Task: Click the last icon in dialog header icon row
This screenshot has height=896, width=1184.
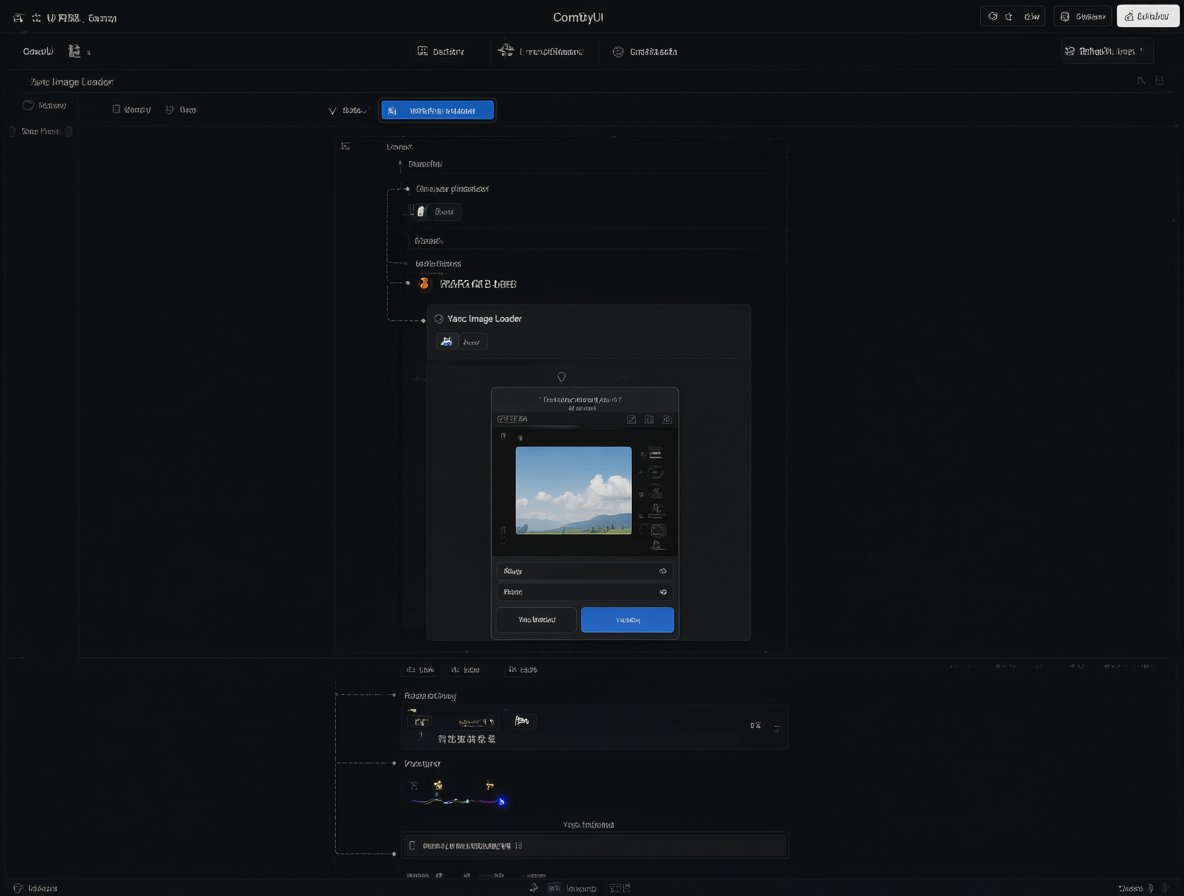Action: tap(668, 420)
